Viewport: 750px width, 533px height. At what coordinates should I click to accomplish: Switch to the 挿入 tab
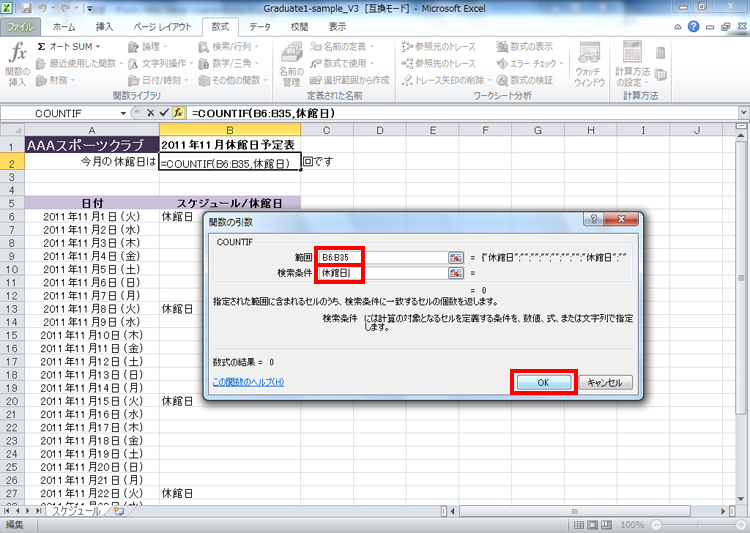click(104, 27)
